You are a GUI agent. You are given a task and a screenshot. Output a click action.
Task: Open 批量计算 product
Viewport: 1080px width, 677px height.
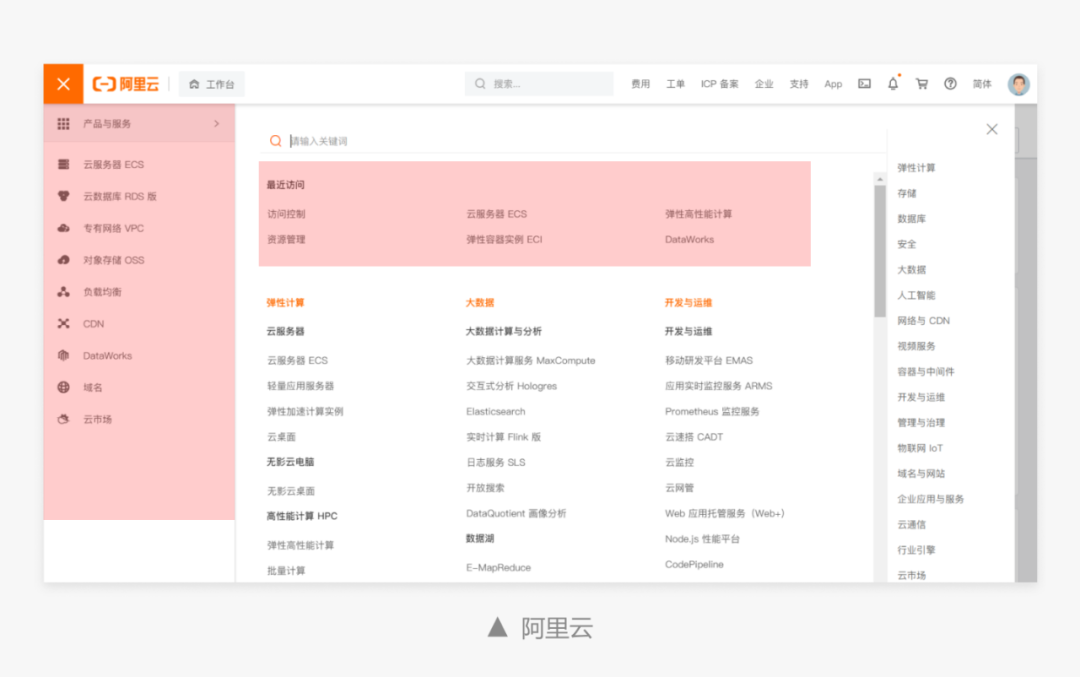click(286, 570)
